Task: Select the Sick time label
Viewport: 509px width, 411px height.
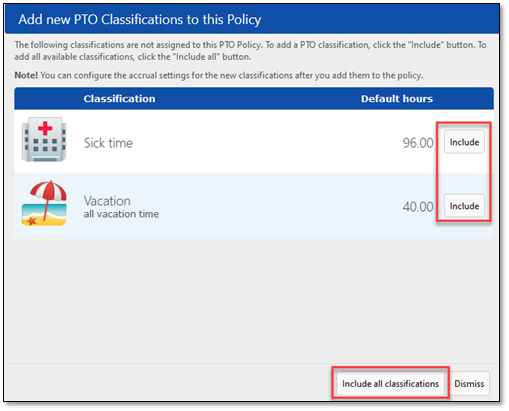Action: [108, 143]
